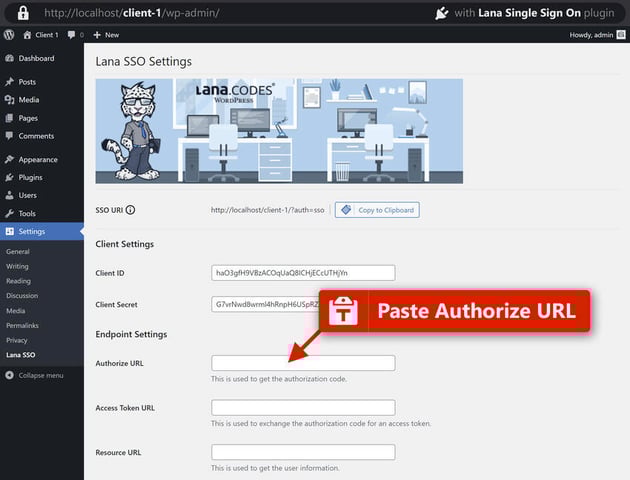
Task: Open the Plugins menu
Action: pos(42,177)
